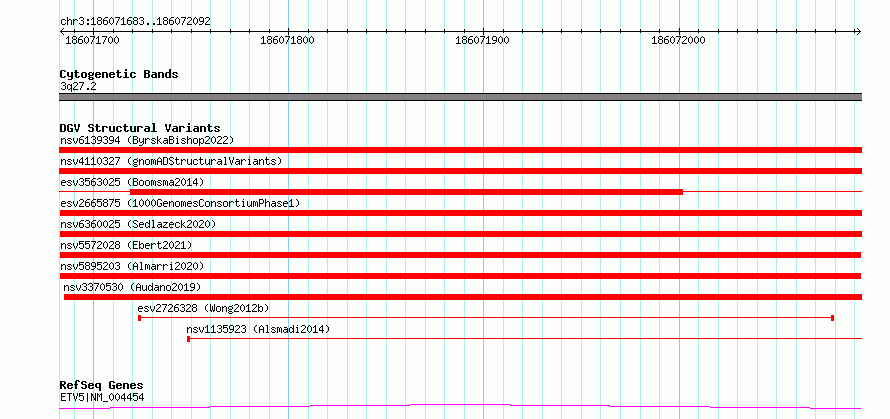Click the esv2665875 1000GenomesConsortiumPhase1 label
The width and height of the screenshot is (890, 419).
(x=180, y=203)
